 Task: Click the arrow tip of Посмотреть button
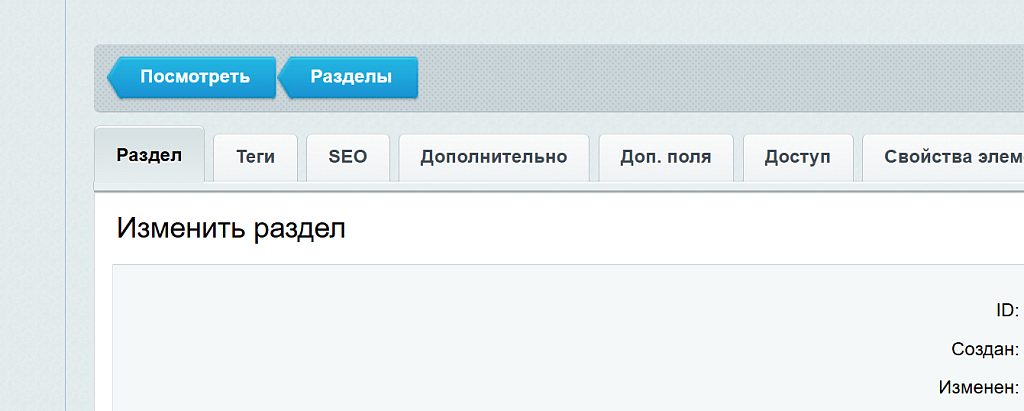(112, 77)
